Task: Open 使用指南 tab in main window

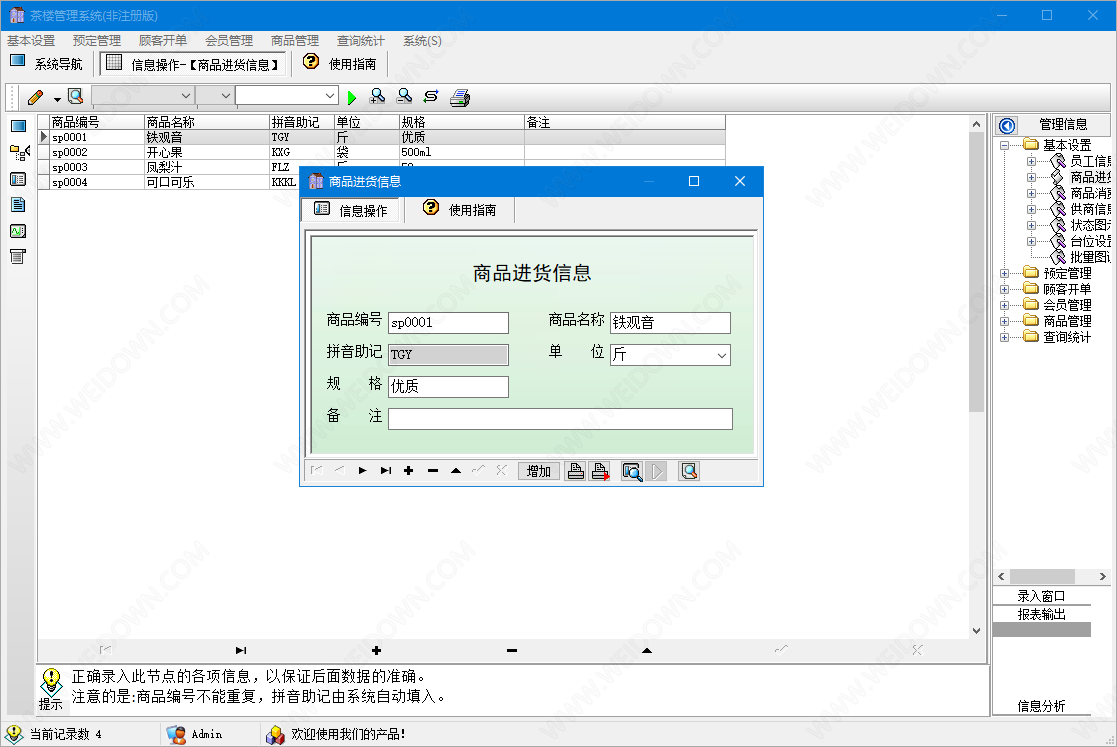Action: coord(341,64)
